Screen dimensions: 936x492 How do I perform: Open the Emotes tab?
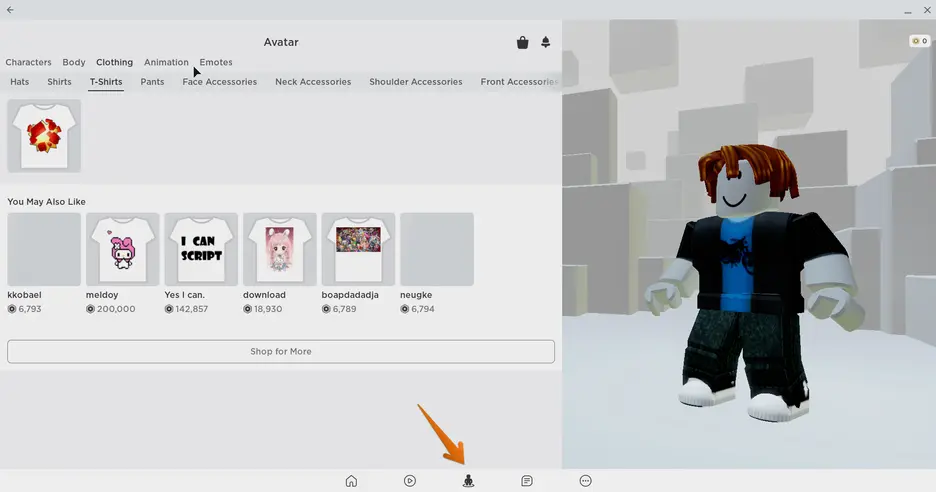[x=215, y=62]
